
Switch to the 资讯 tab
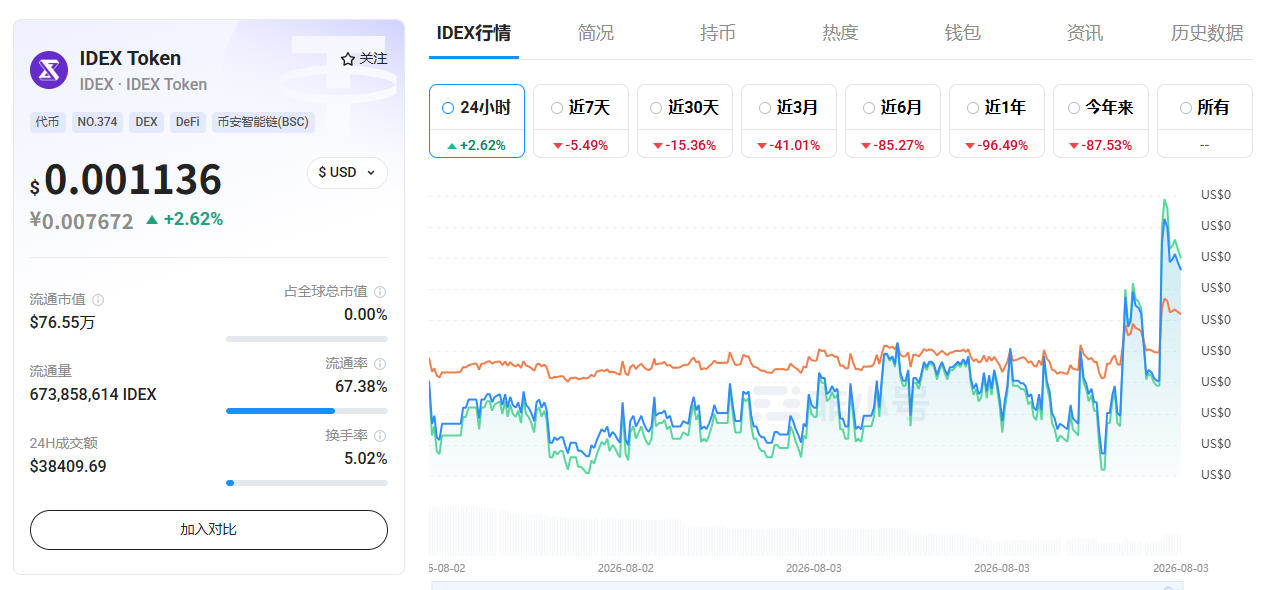[1085, 33]
